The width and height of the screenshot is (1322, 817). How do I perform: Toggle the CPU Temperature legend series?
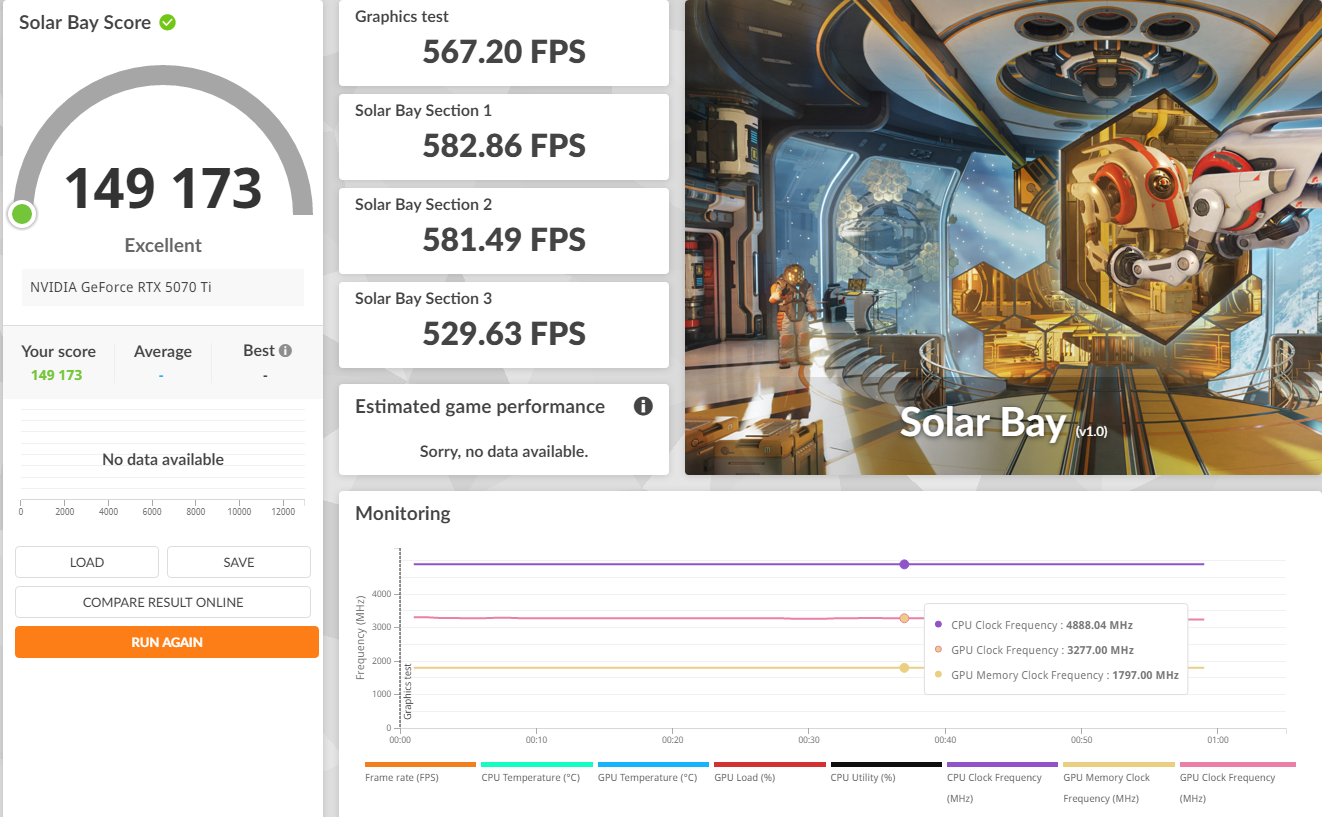pyautogui.click(x=536, y=772)
